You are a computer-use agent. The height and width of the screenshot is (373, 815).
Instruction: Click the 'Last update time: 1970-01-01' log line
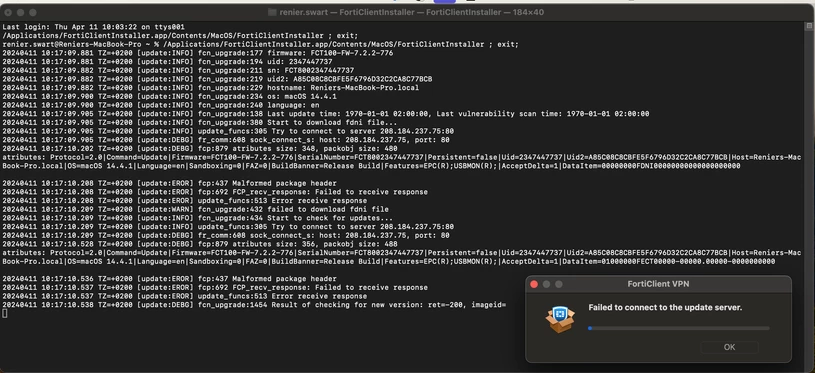click(326, 114)
